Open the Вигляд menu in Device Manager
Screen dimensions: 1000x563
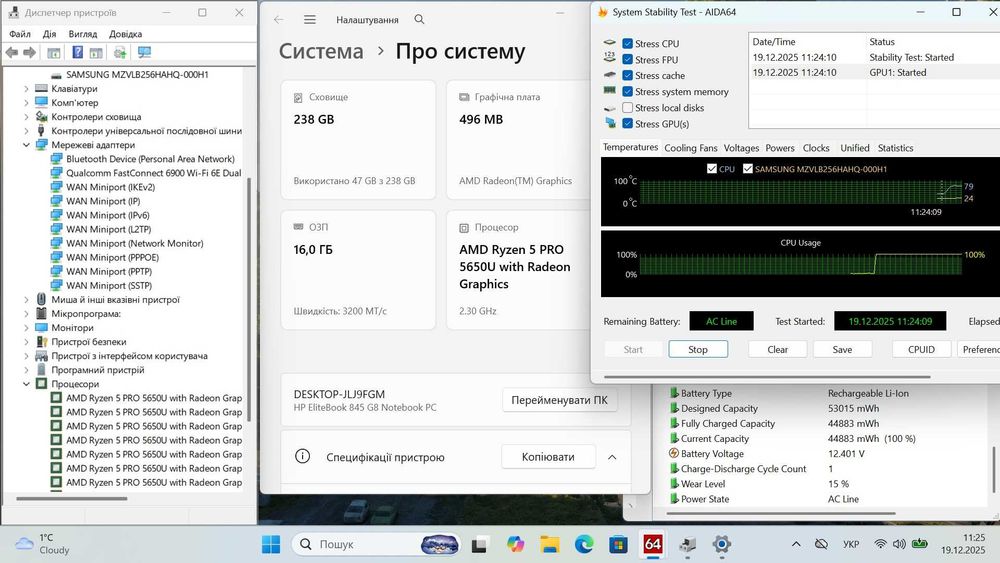point(83,34)
